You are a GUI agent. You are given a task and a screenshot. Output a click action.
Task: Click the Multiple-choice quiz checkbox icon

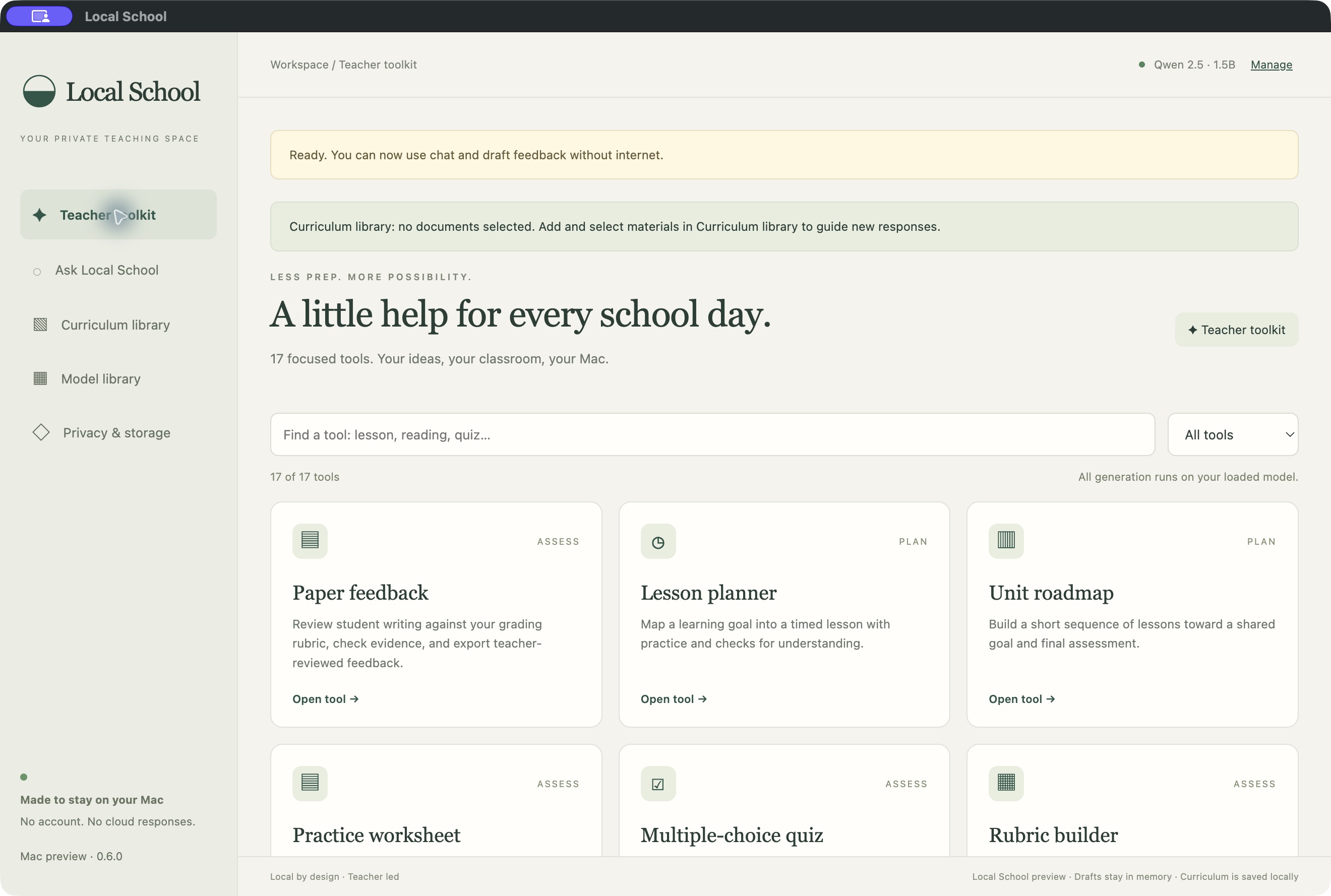[x=658, y=783]
